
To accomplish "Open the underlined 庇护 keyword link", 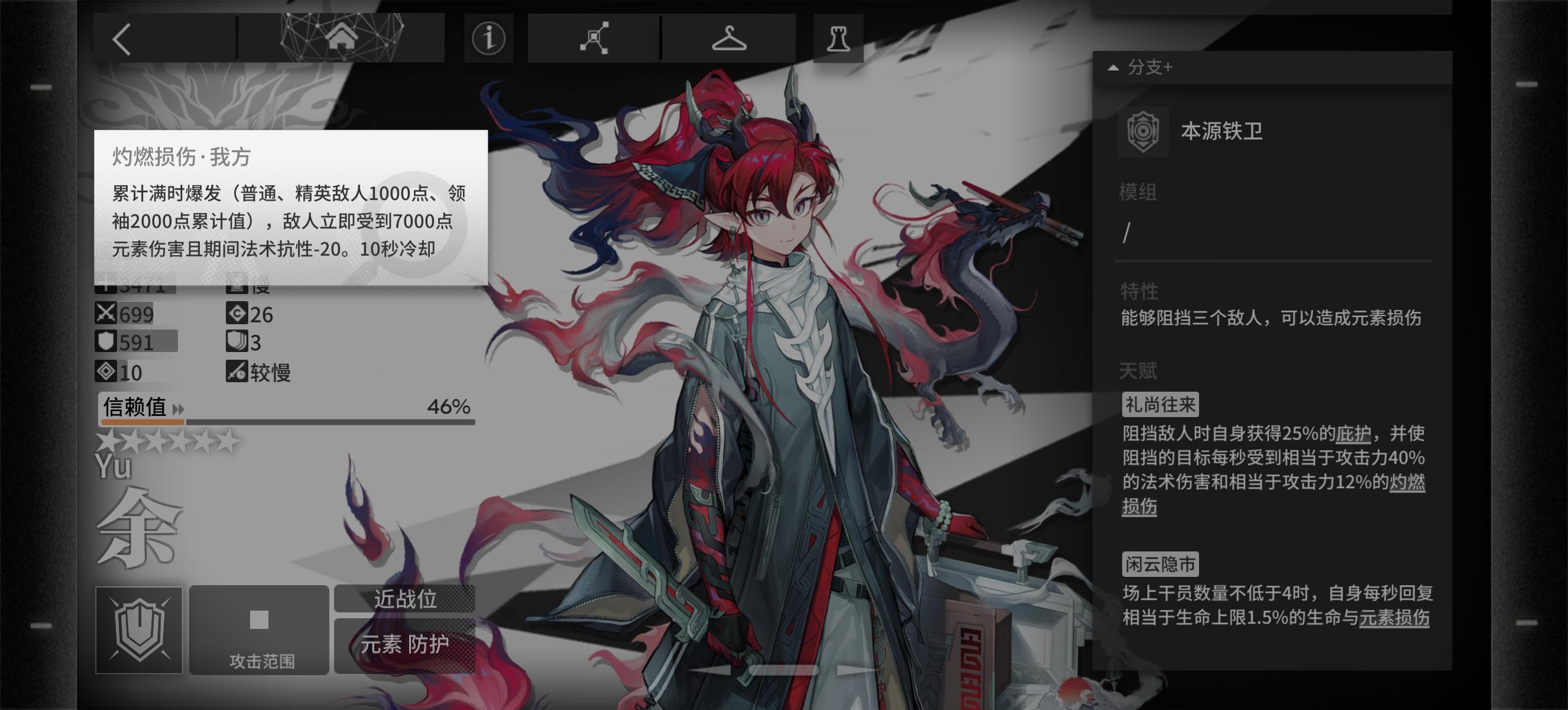I will tap(1353, 434).
